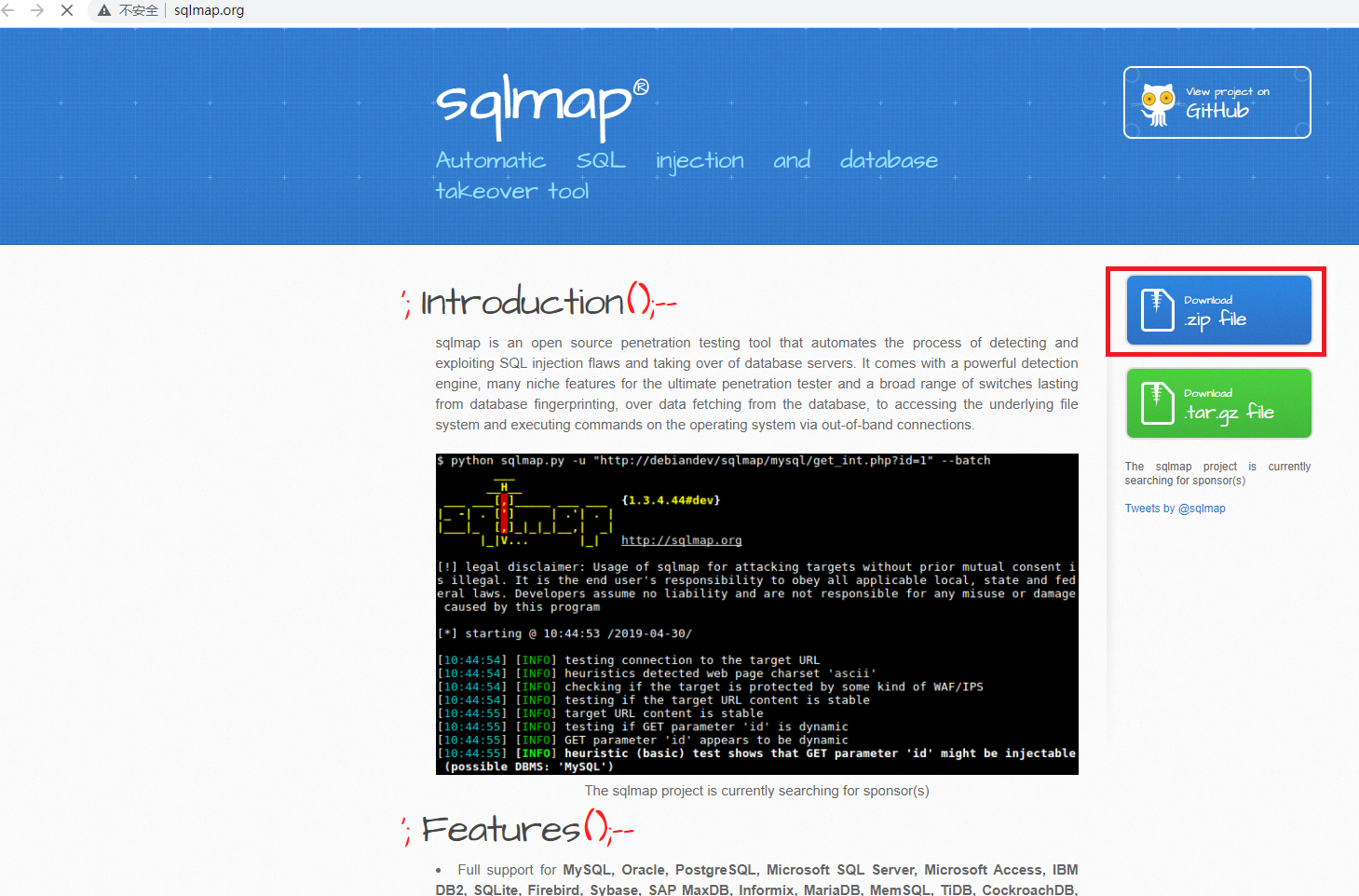Click the tar.gz archive file icon

1157,403
